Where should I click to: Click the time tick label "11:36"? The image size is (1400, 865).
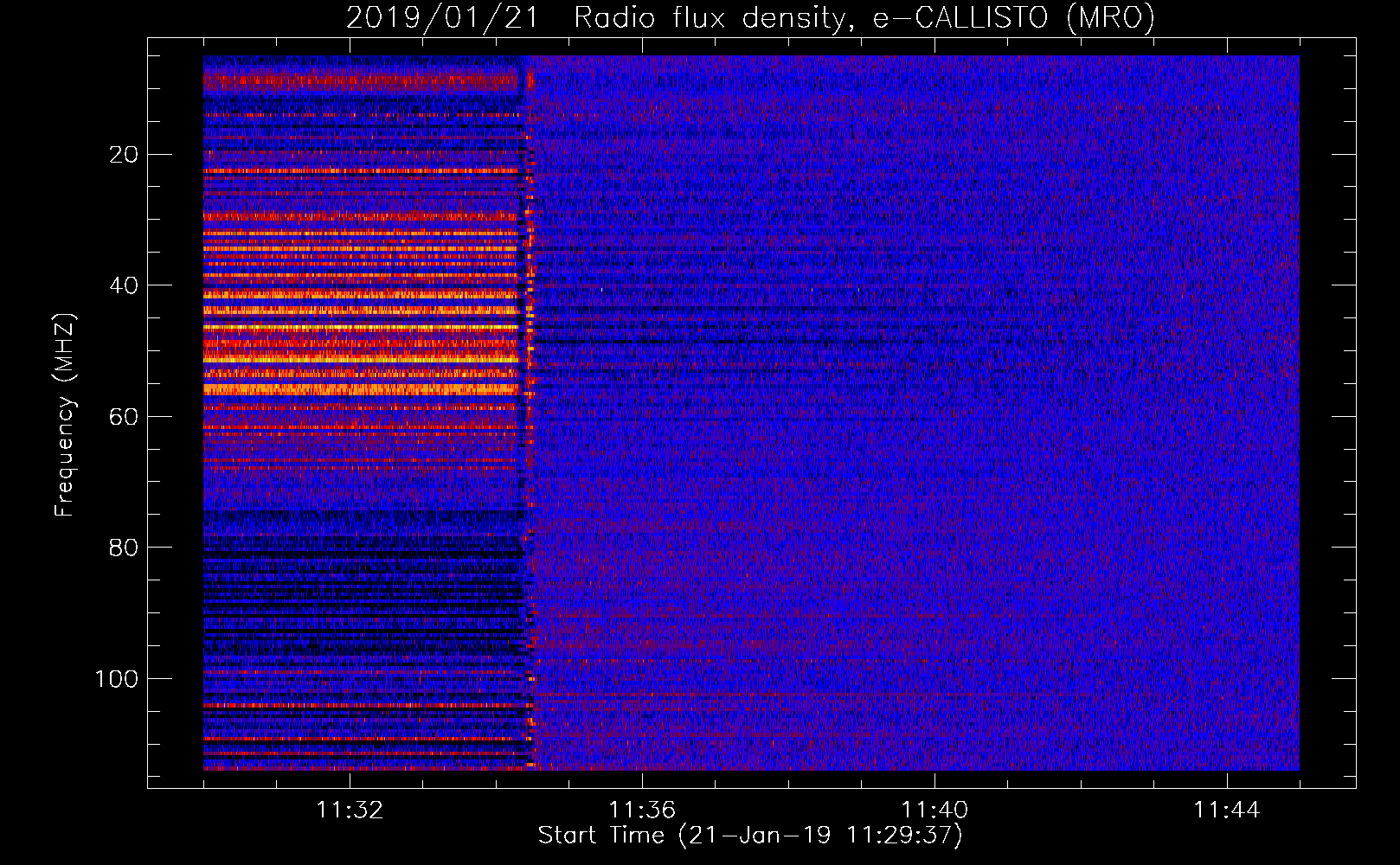pyautogui.click(x=642, y=811)
